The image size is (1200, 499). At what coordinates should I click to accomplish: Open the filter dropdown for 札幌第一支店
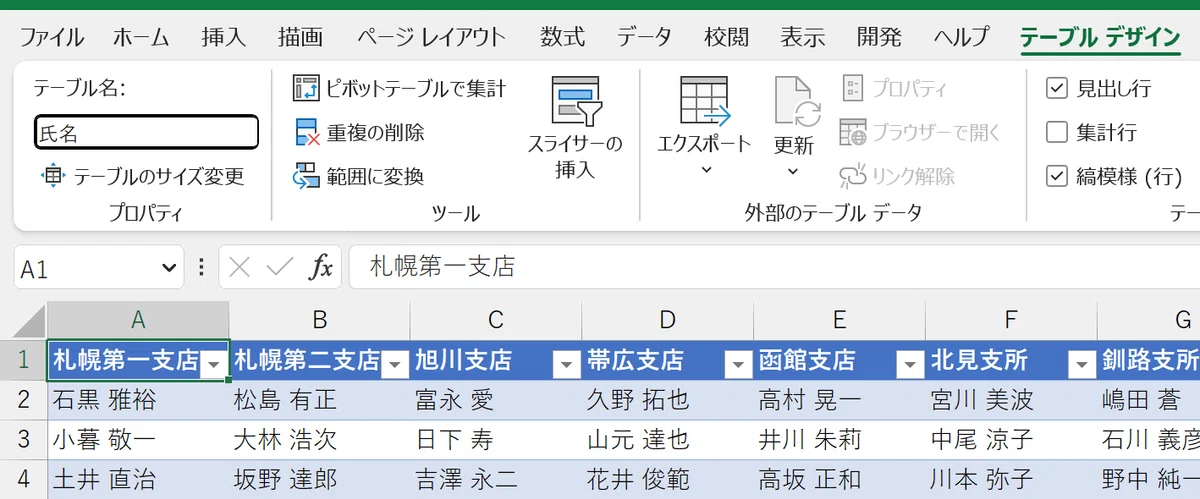(x=214, y=366)
